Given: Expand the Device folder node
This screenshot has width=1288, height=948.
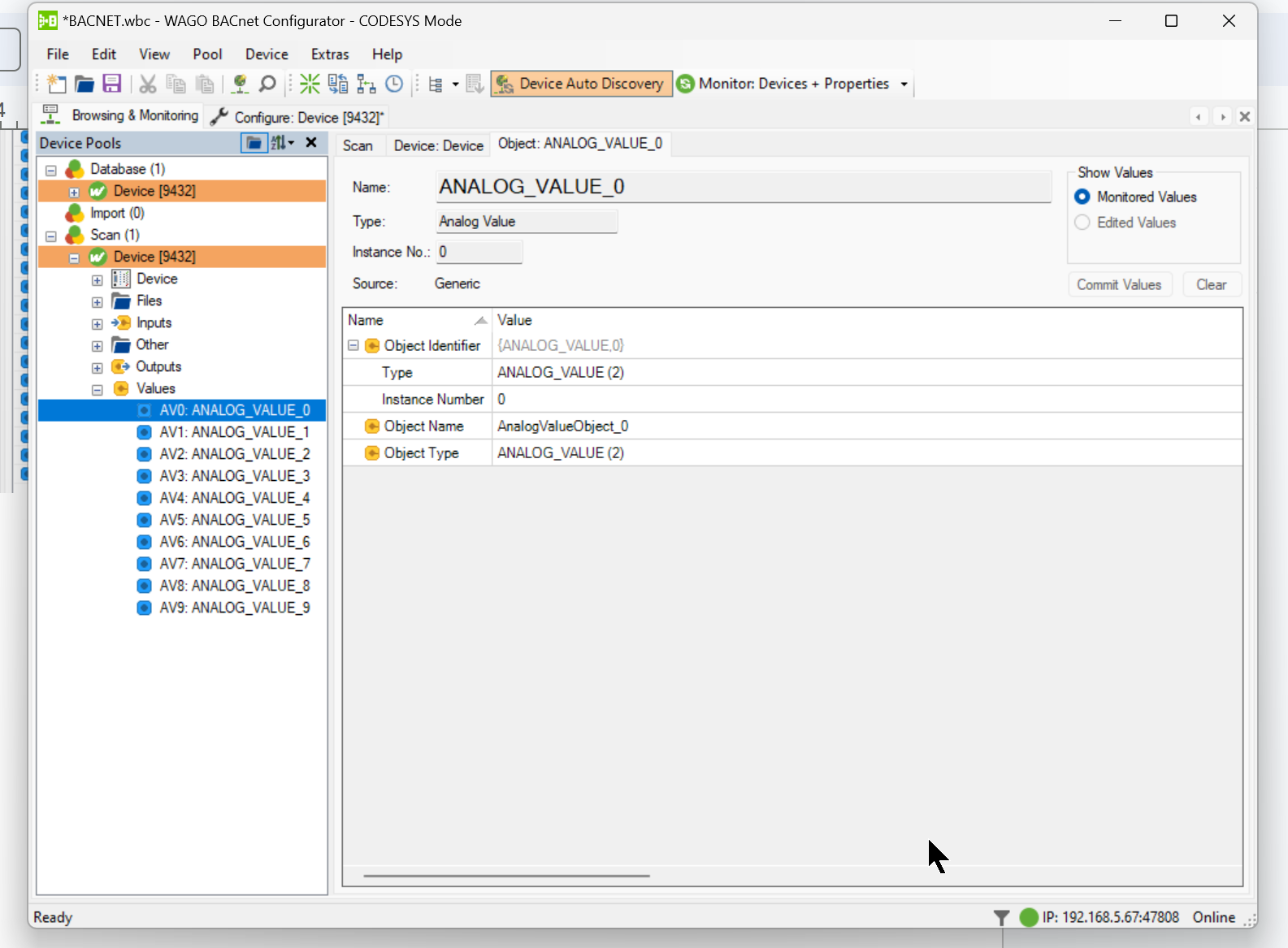Looking at the screenshot, I should click(x=98, y=280).
